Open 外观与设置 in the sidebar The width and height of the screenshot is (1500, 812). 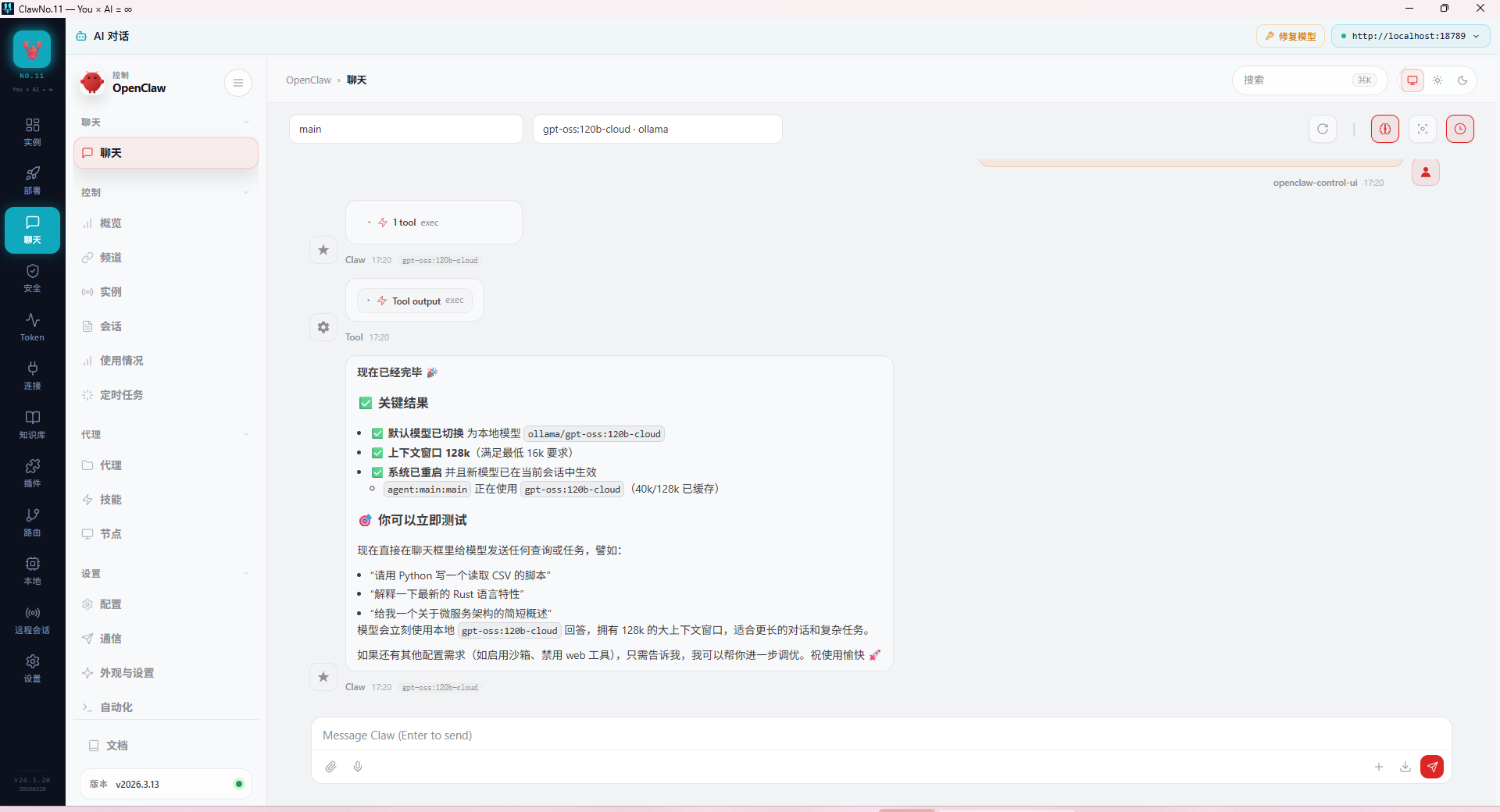click(x=166, y=673)
